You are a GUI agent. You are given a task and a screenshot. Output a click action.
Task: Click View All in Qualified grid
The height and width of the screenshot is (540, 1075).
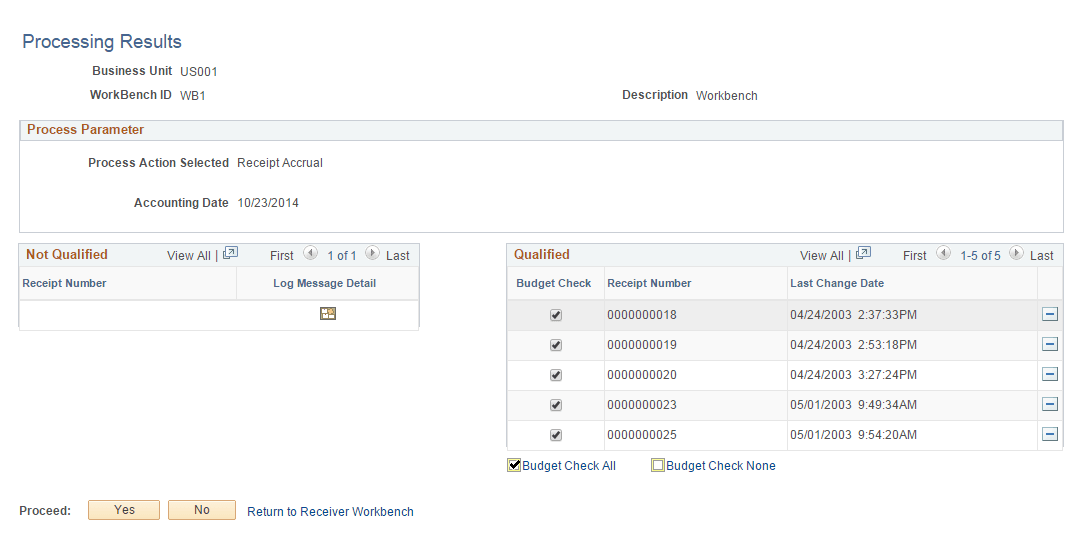821,256
